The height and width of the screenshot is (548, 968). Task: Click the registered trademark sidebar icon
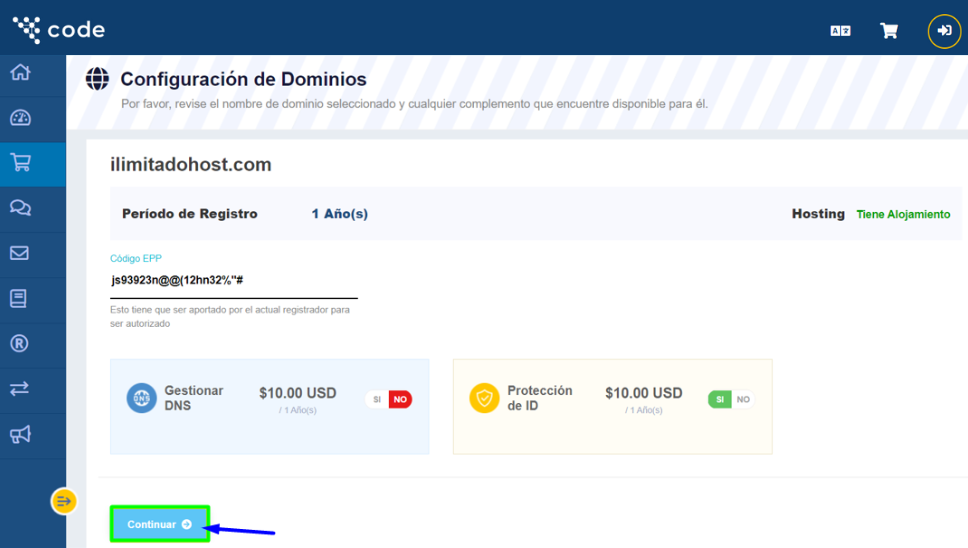point(19,344)
